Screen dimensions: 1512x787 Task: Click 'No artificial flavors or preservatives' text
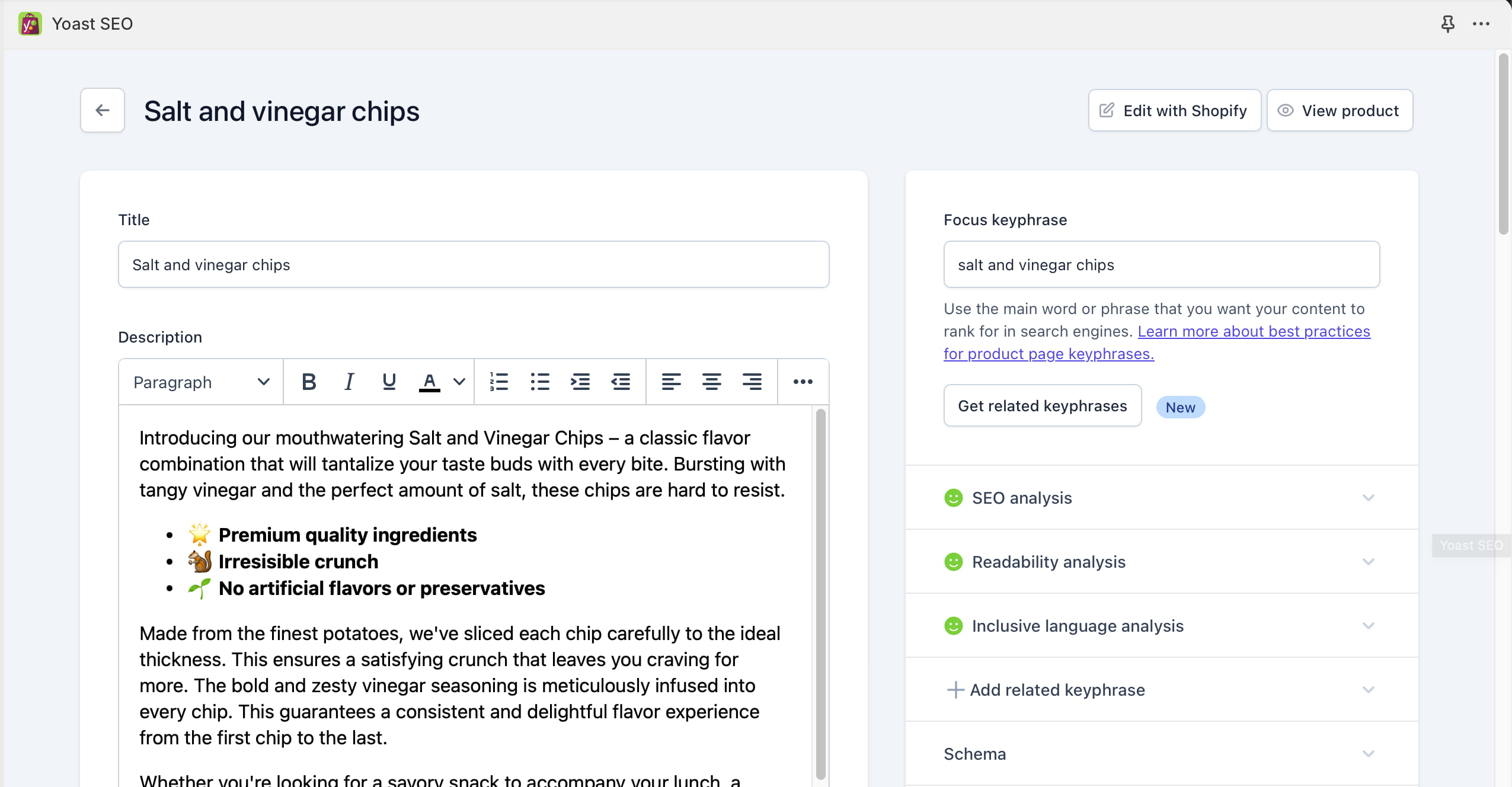(382, 588)
